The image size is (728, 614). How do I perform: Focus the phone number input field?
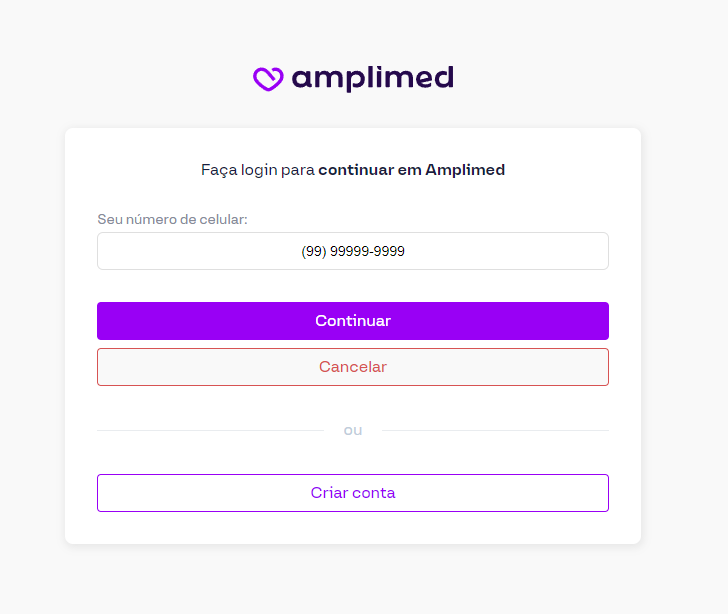[353, 251]
